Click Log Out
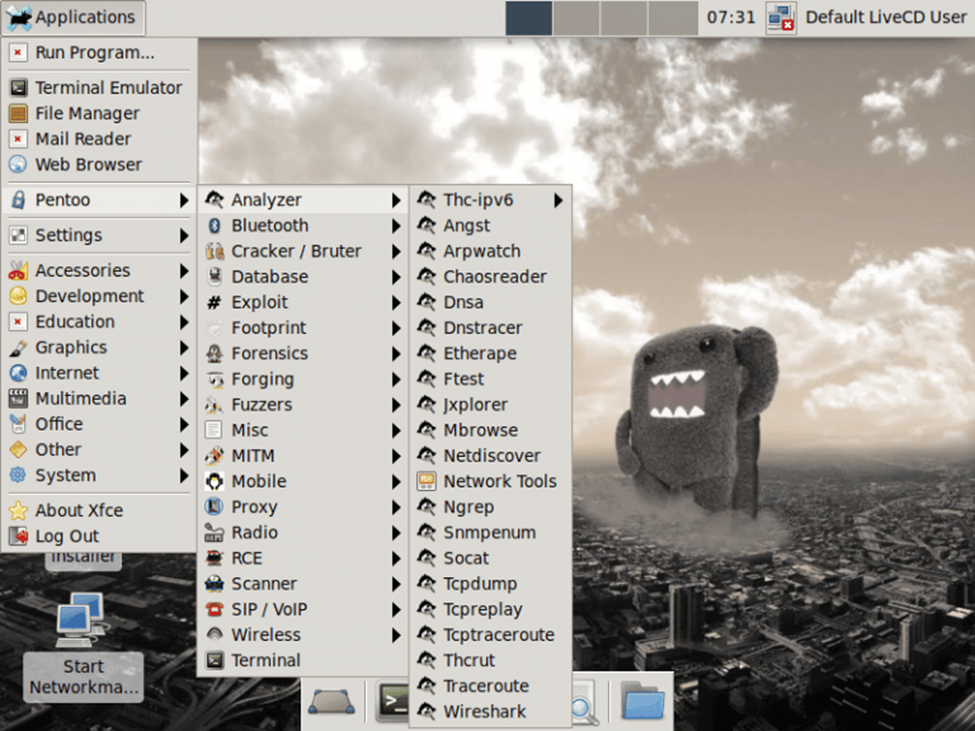The width and height of the screenshot is (975, 731). coord(68,536)
